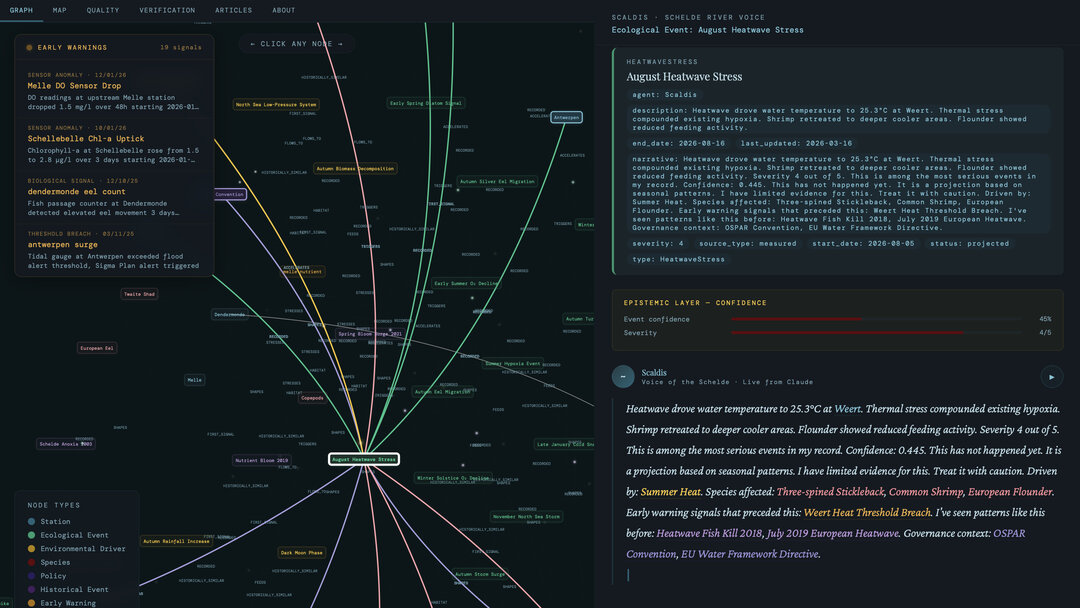This screenshot has height=608, width=1080.
Task: Click the Late January Cold Snap node
Action: coord(564,444)
